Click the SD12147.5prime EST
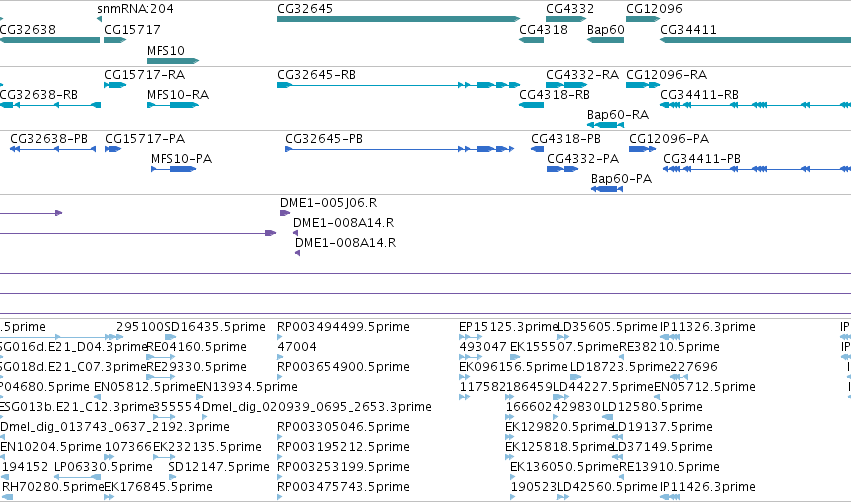Image resolution: width=851 pixels, height=502 pixels. 172,478
